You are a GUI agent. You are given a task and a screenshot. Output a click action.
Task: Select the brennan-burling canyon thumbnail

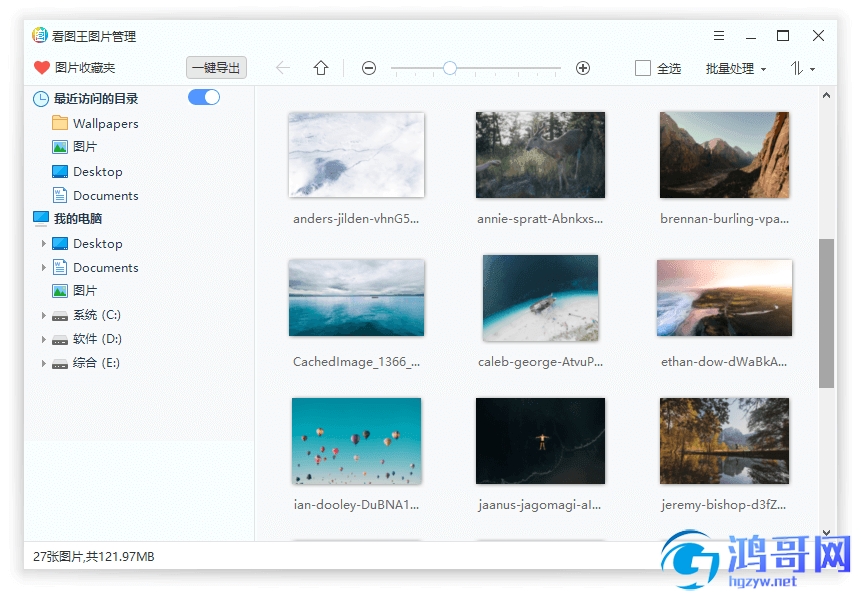(x=724, y=155)
